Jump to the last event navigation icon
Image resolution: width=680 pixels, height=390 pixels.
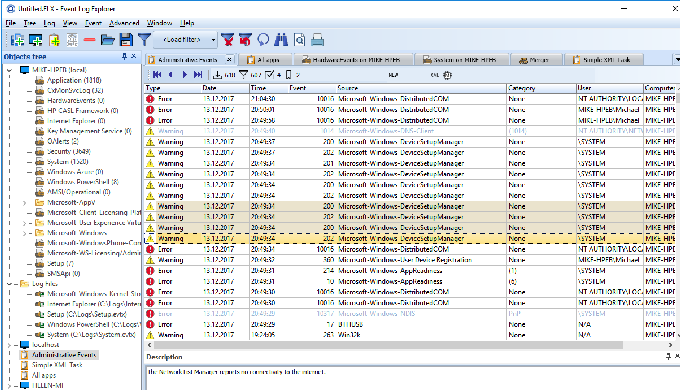click(x=198, y=75)
